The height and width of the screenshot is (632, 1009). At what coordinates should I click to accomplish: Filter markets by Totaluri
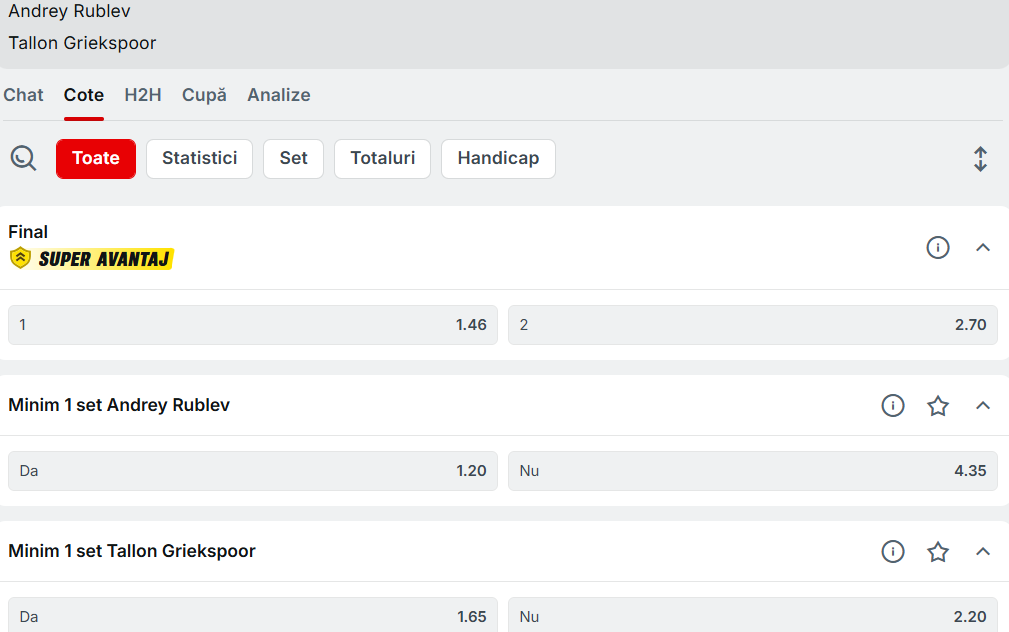click(382, 159)
